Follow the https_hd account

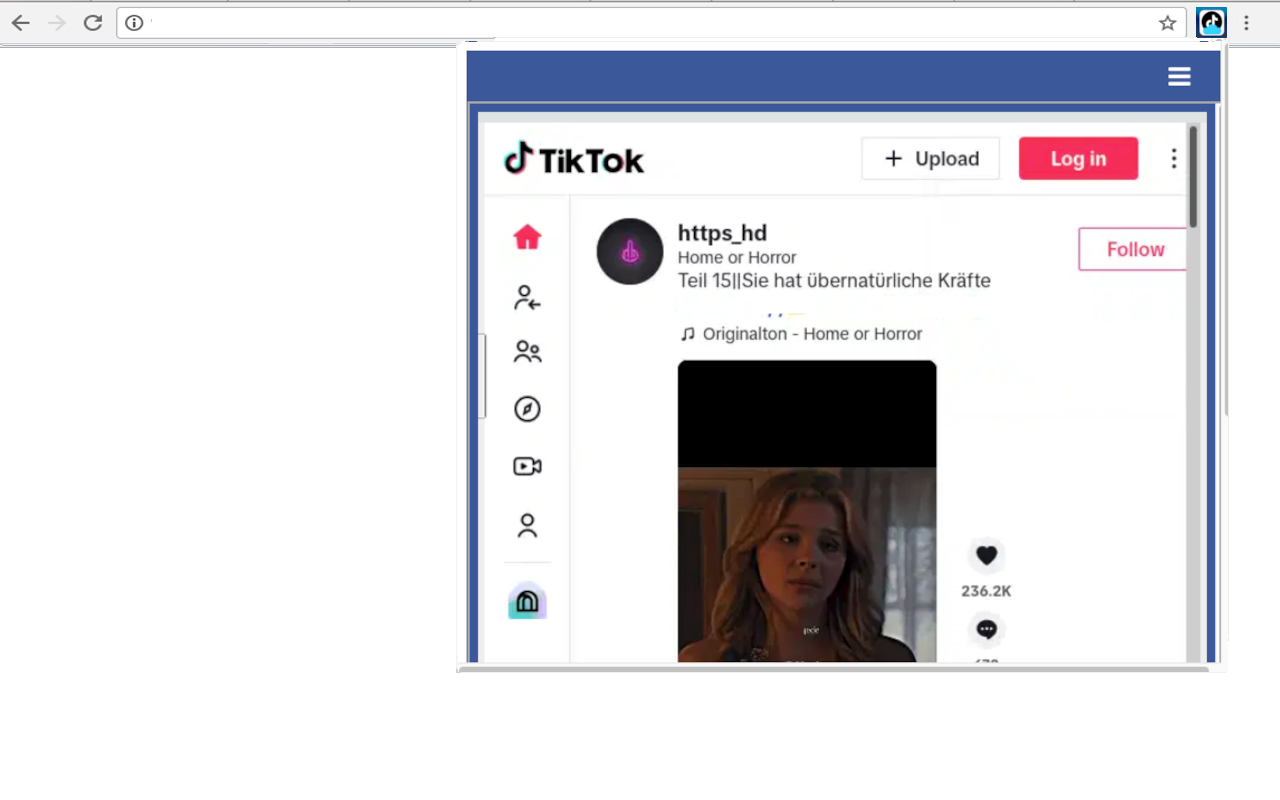(1132, 249)
